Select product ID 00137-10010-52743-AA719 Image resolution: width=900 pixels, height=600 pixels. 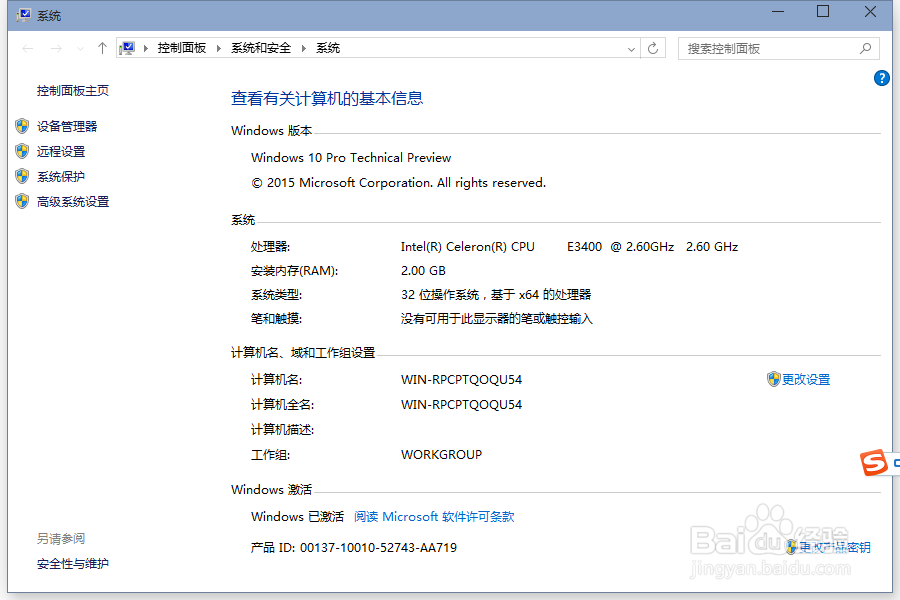coord(378,548)
